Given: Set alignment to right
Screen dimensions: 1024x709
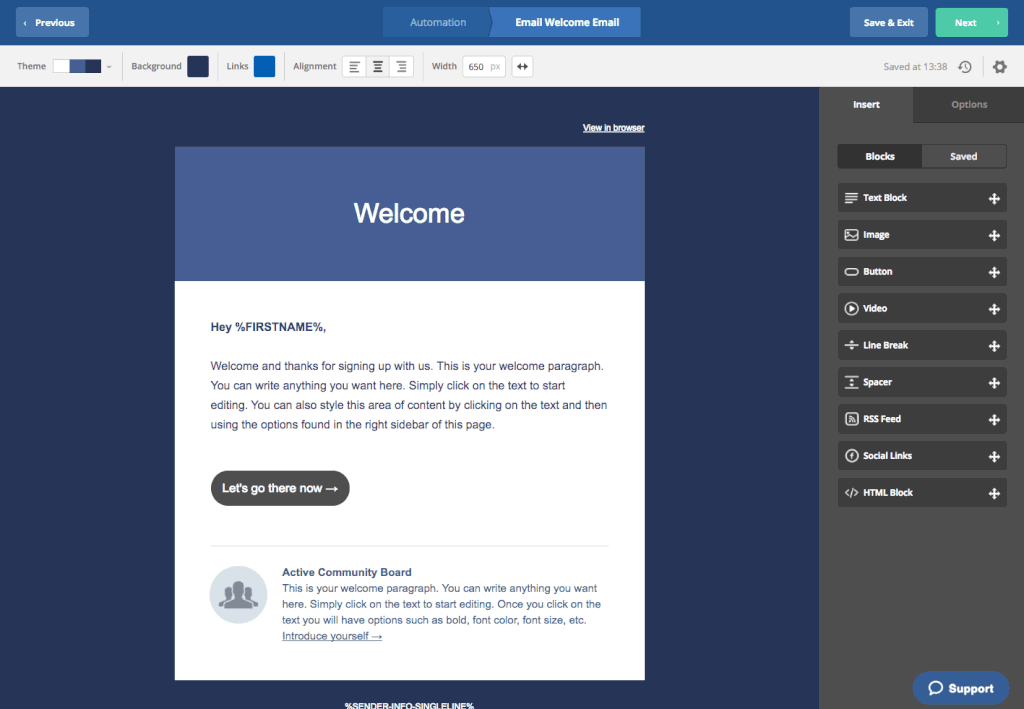Looking at the screenshot, I should (401, 67).
